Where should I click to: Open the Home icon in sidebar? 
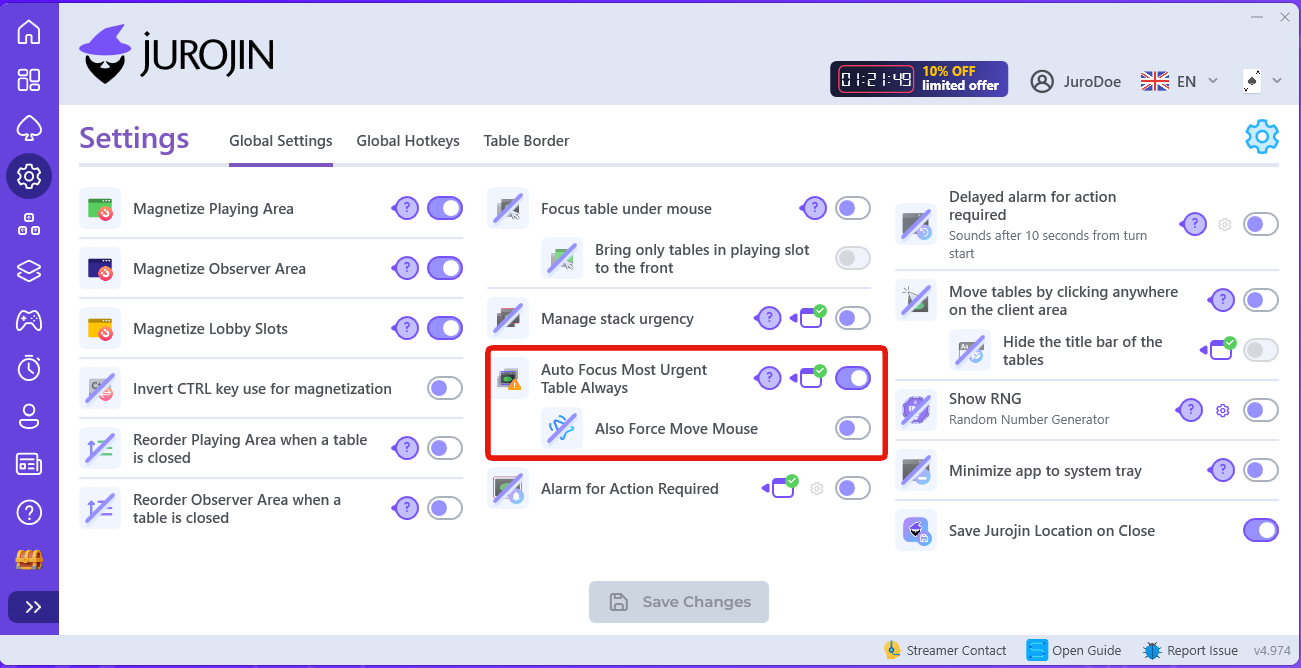tap(29, 32)
